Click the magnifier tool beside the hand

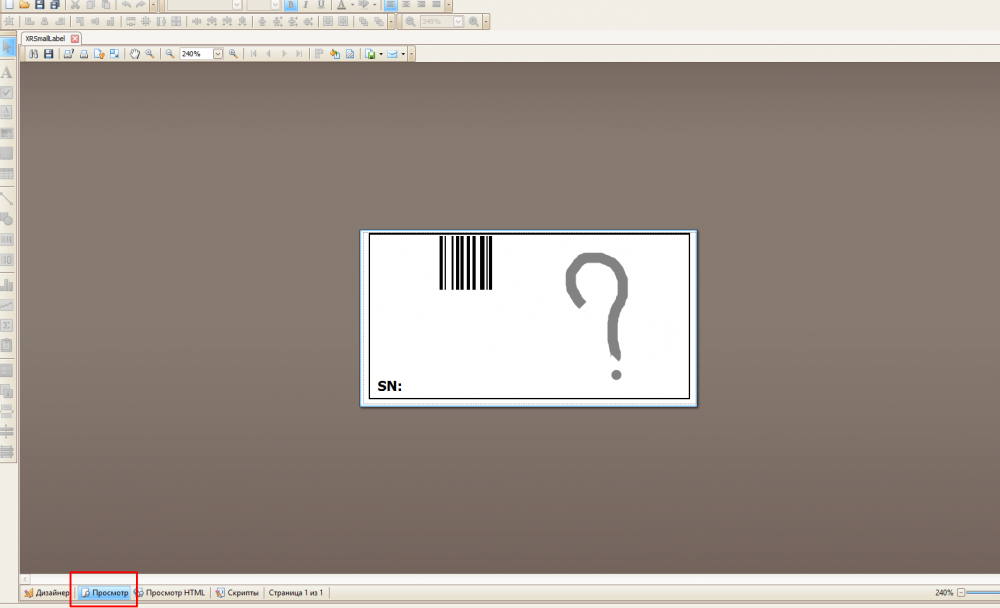click(149, 54)
